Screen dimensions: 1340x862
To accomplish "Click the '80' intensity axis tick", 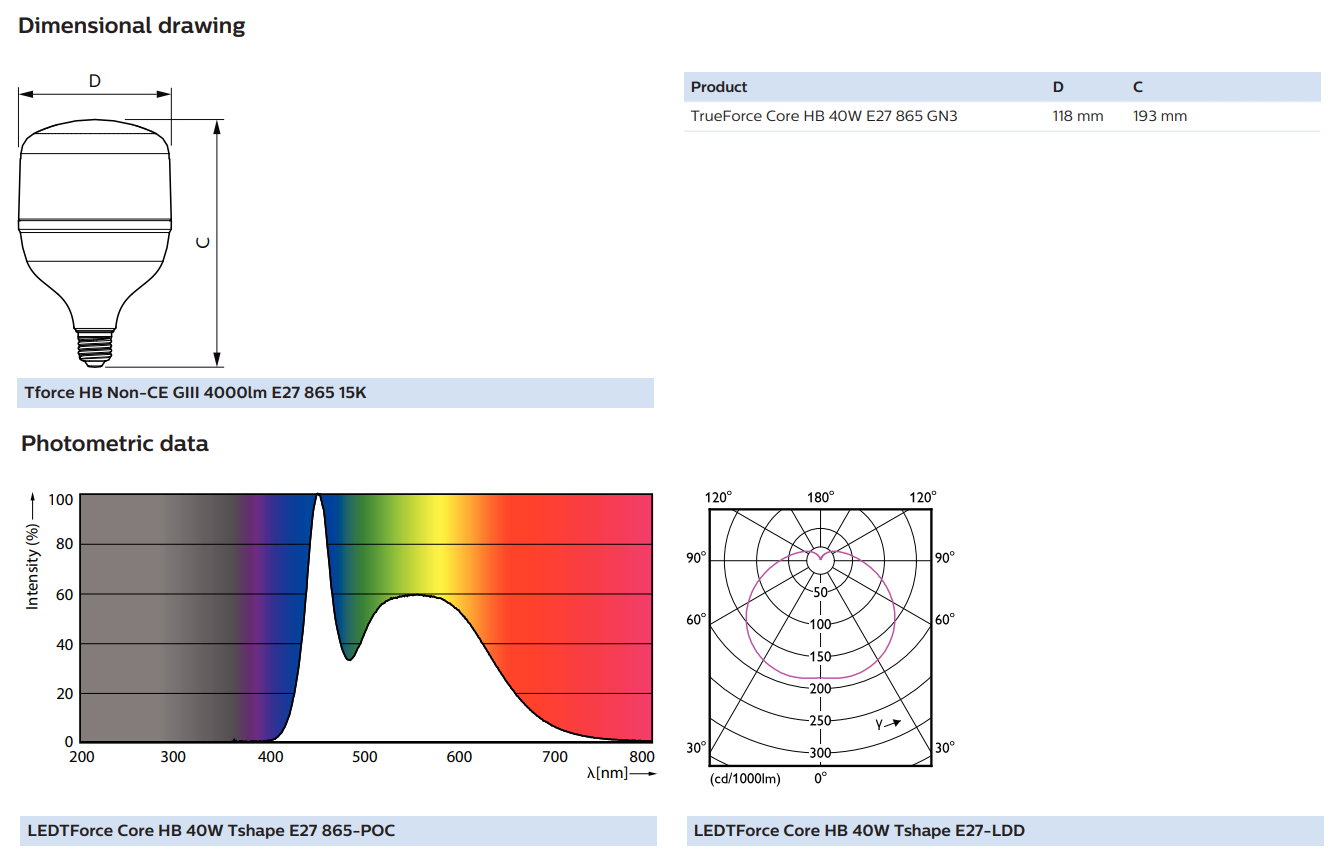I will pyautogui.click(x=65, y=544).
